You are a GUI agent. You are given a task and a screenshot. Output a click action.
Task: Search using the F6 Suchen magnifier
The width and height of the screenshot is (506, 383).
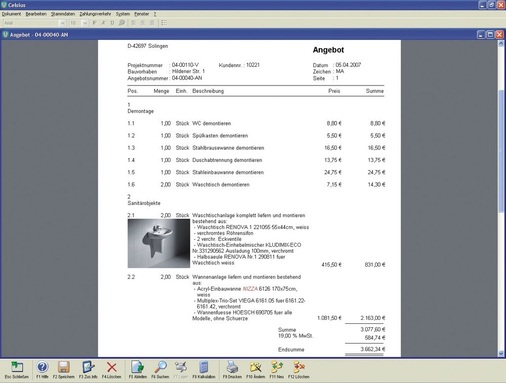tap(160, 367)
